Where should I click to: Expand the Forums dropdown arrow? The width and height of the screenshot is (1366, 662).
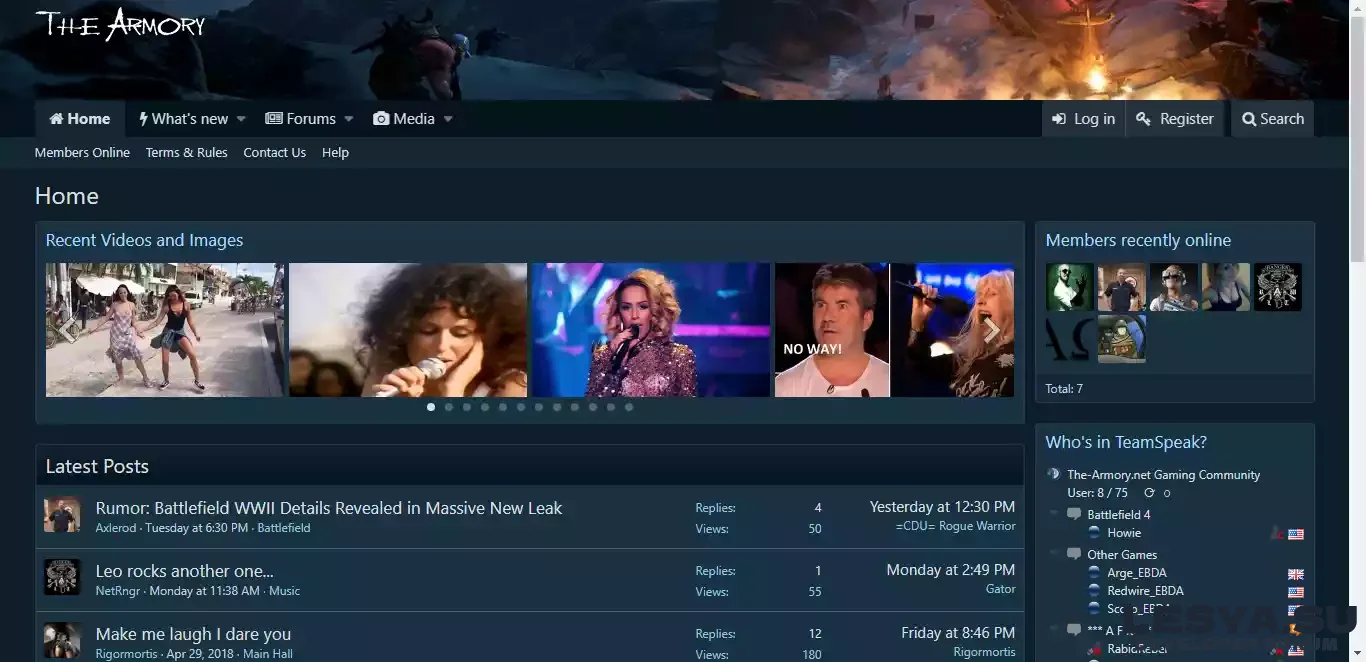[349, 119]
